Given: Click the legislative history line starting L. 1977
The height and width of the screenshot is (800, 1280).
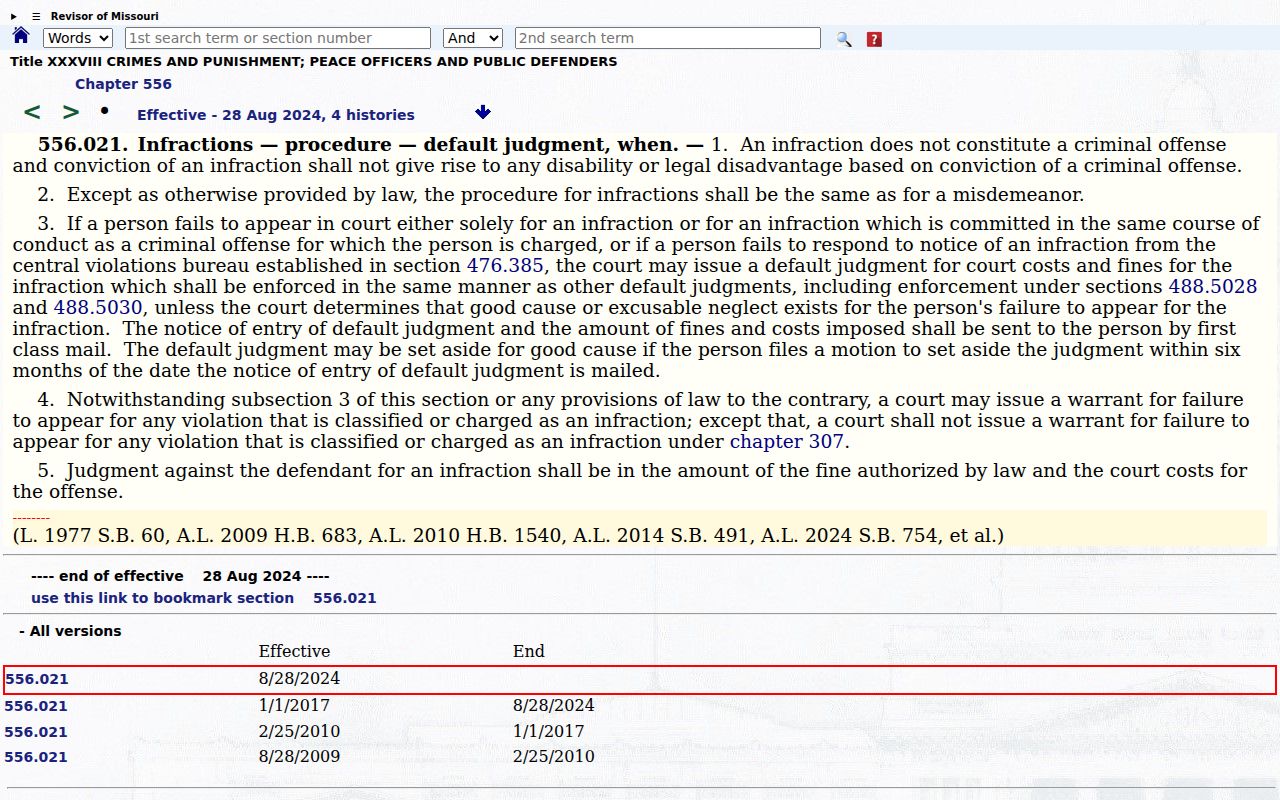Looking at the screenshot, I should click(508, 536).
